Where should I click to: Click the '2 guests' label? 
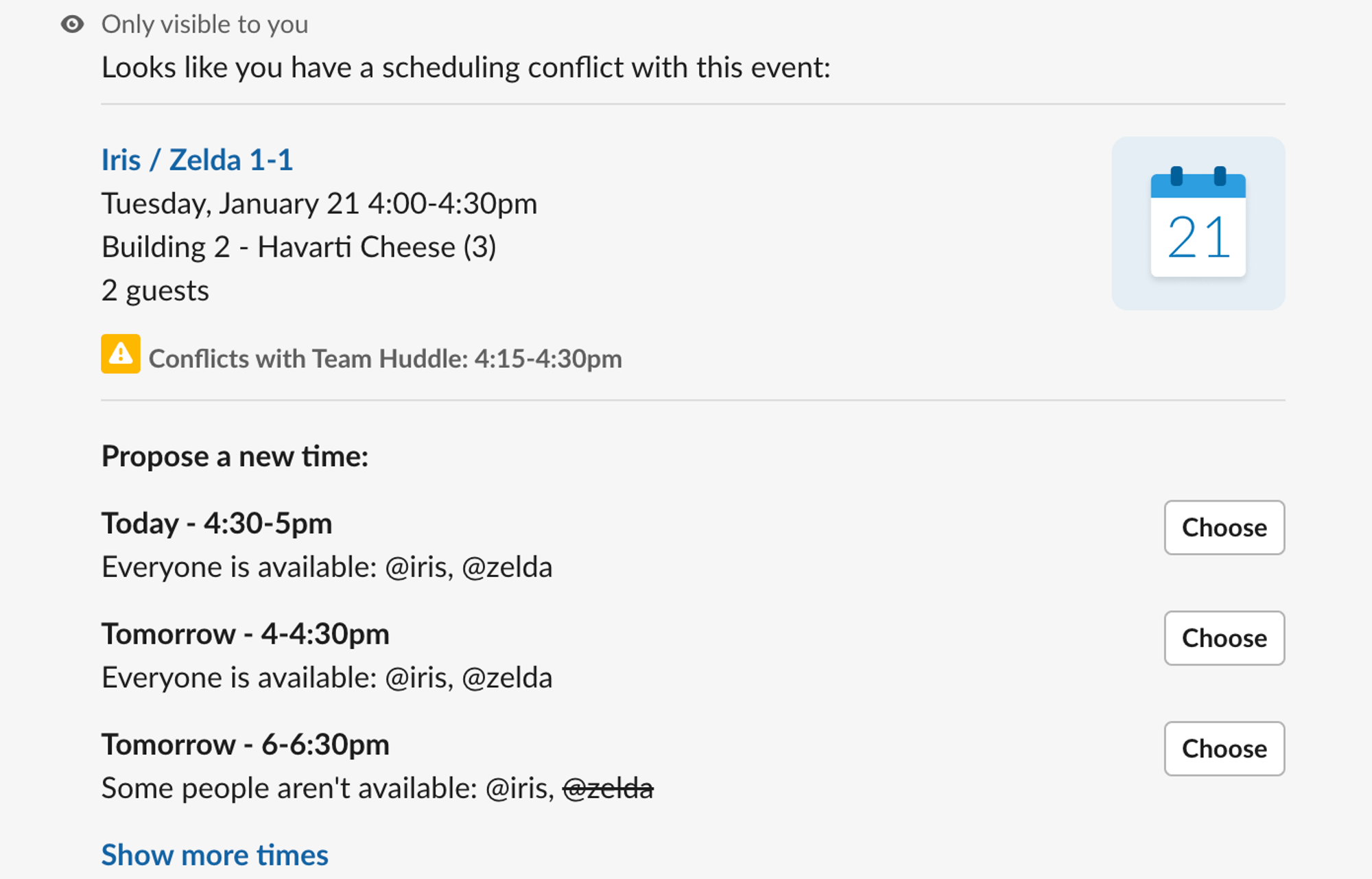coord(155,290)
